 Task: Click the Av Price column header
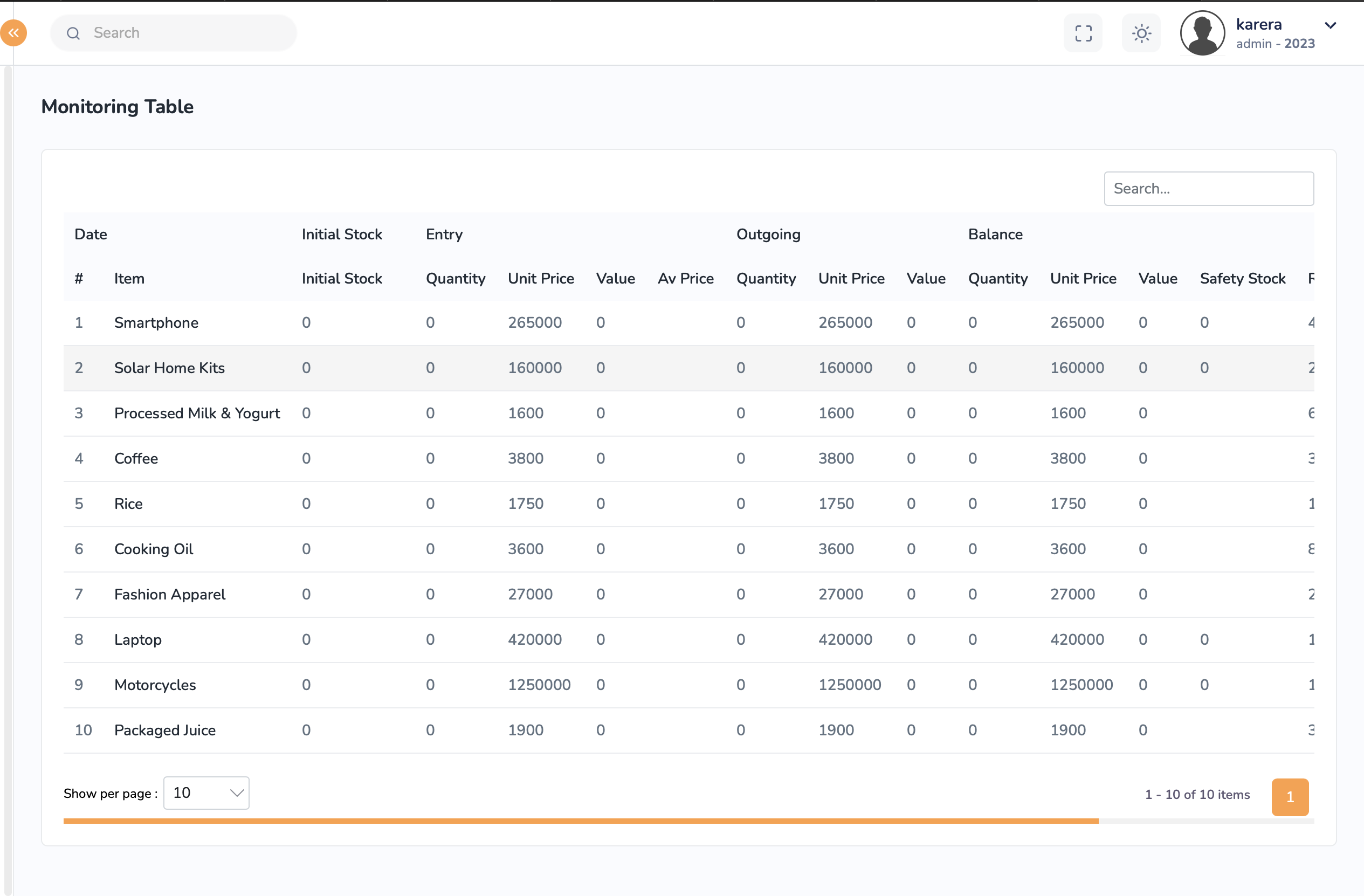pos(685,279)
